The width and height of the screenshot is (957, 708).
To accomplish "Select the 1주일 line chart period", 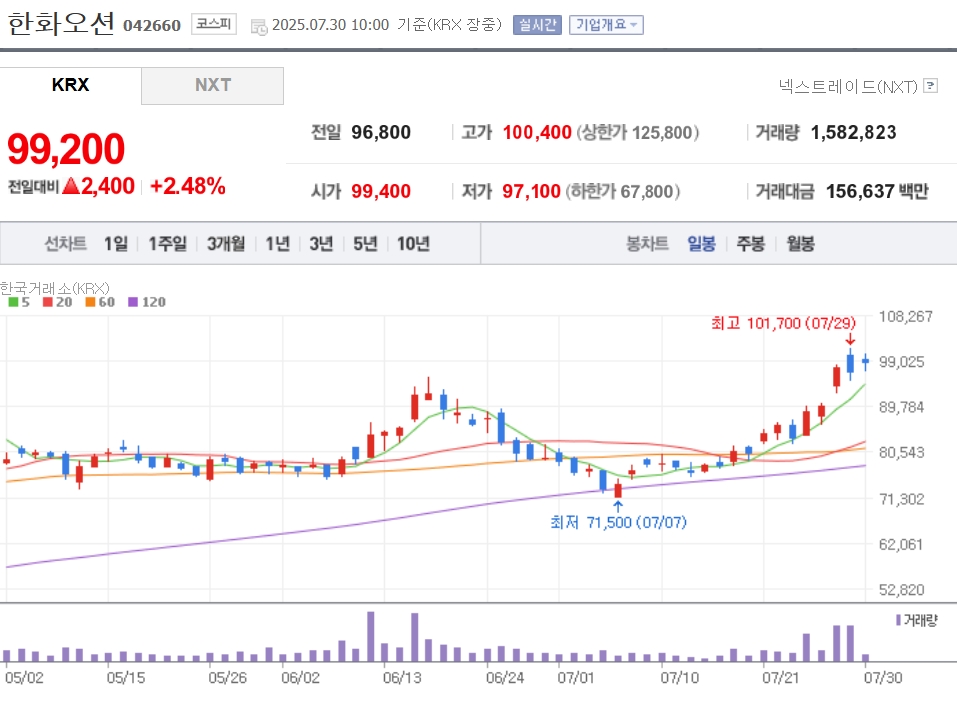I will (x=167, y=244).
